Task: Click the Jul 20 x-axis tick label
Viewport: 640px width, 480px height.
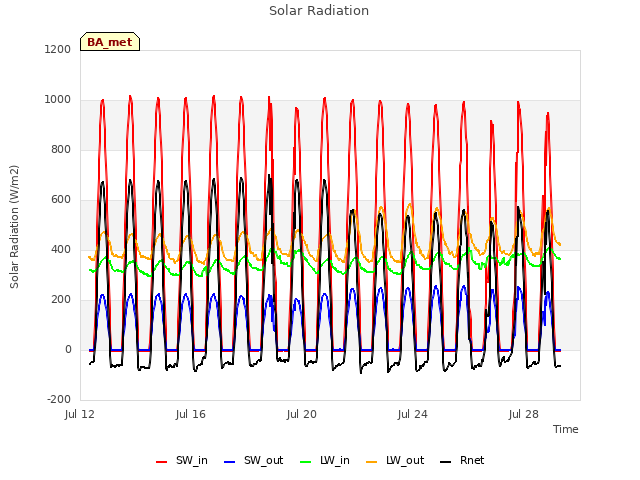Action: pyautogui.click(x=302, y=414)
